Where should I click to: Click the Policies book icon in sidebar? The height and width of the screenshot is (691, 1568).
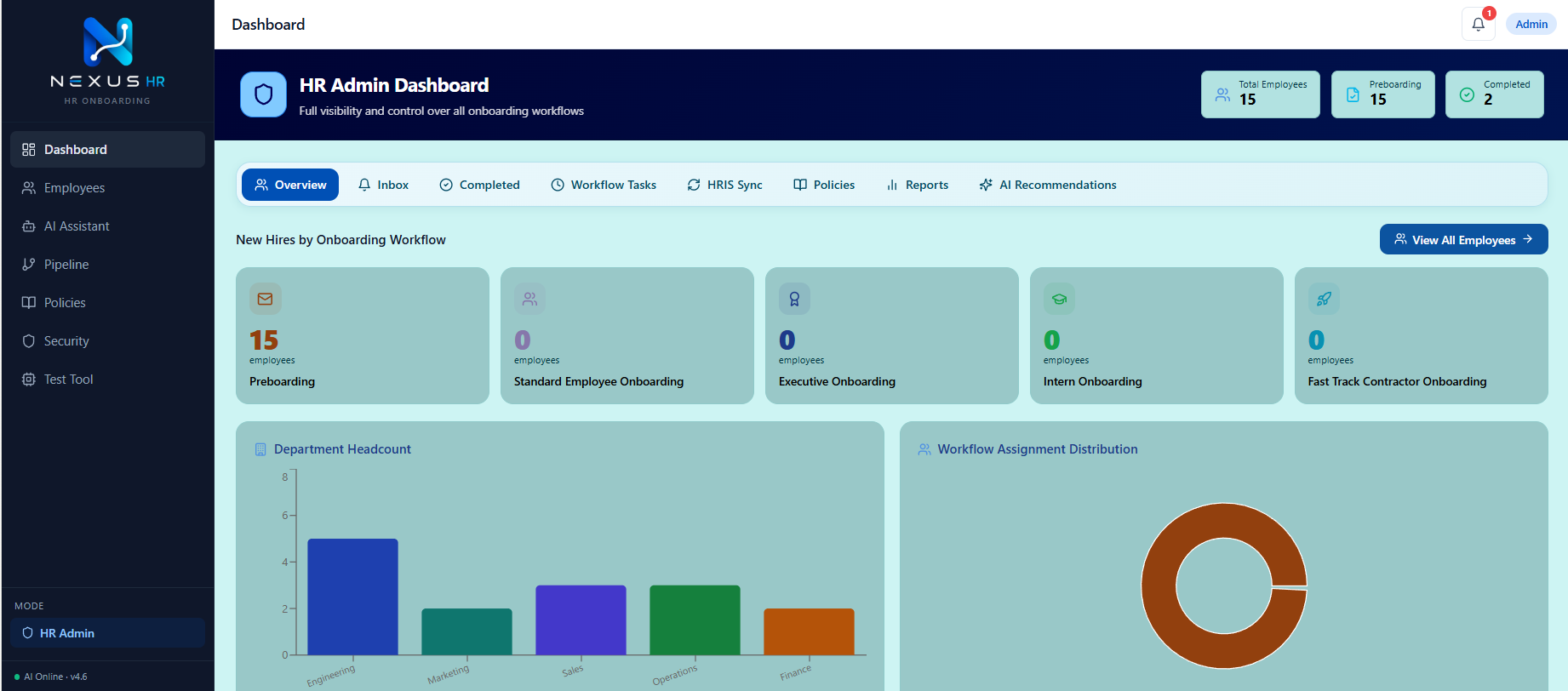pyautogui.click(x=28, y=303)
